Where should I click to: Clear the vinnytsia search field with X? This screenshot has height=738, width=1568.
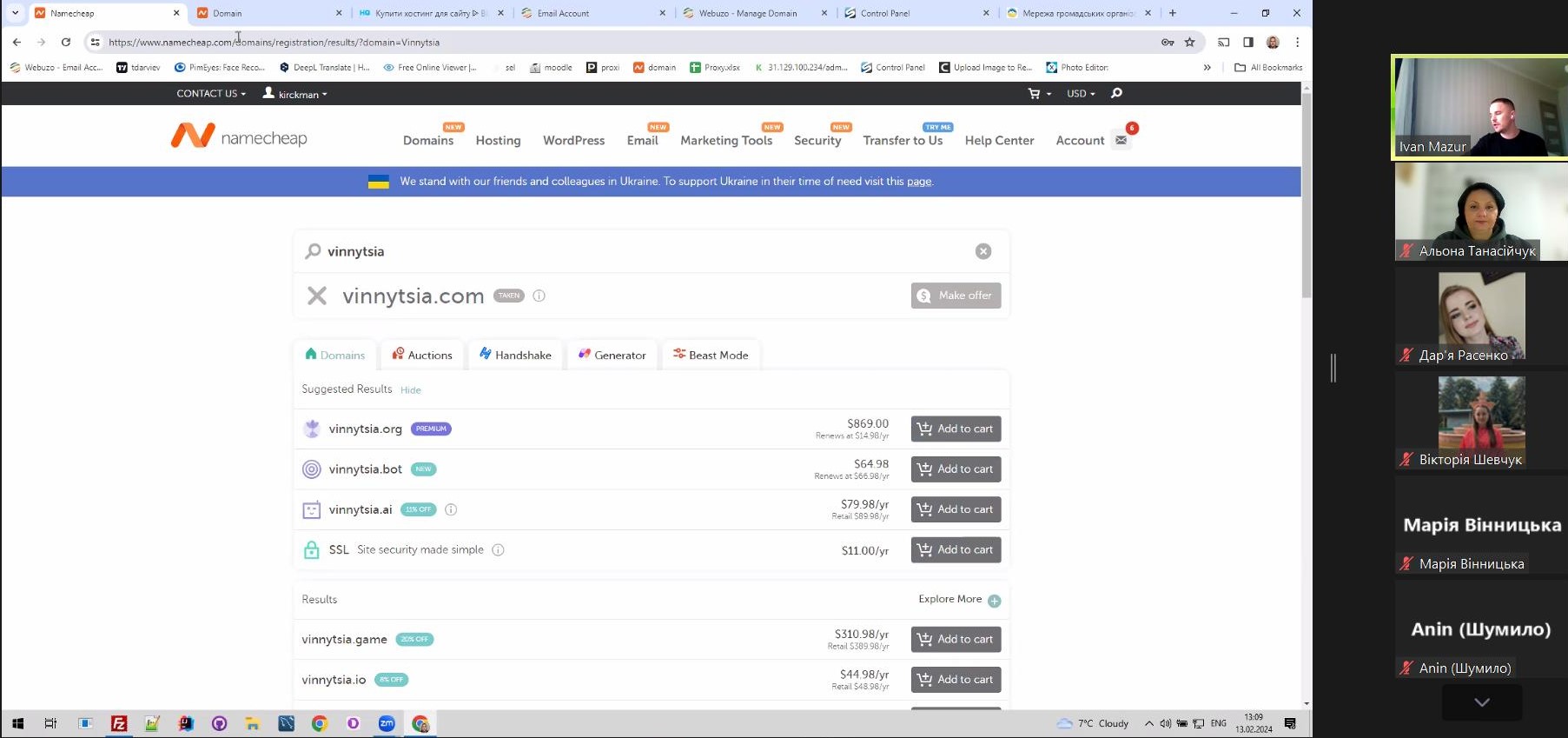[x=982, y=251]
